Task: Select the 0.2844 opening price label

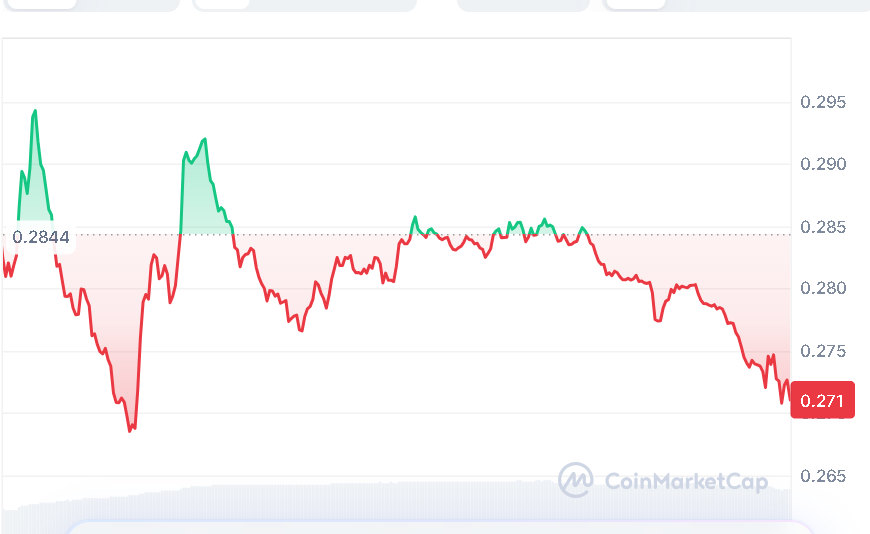Action: pos(41,237)
